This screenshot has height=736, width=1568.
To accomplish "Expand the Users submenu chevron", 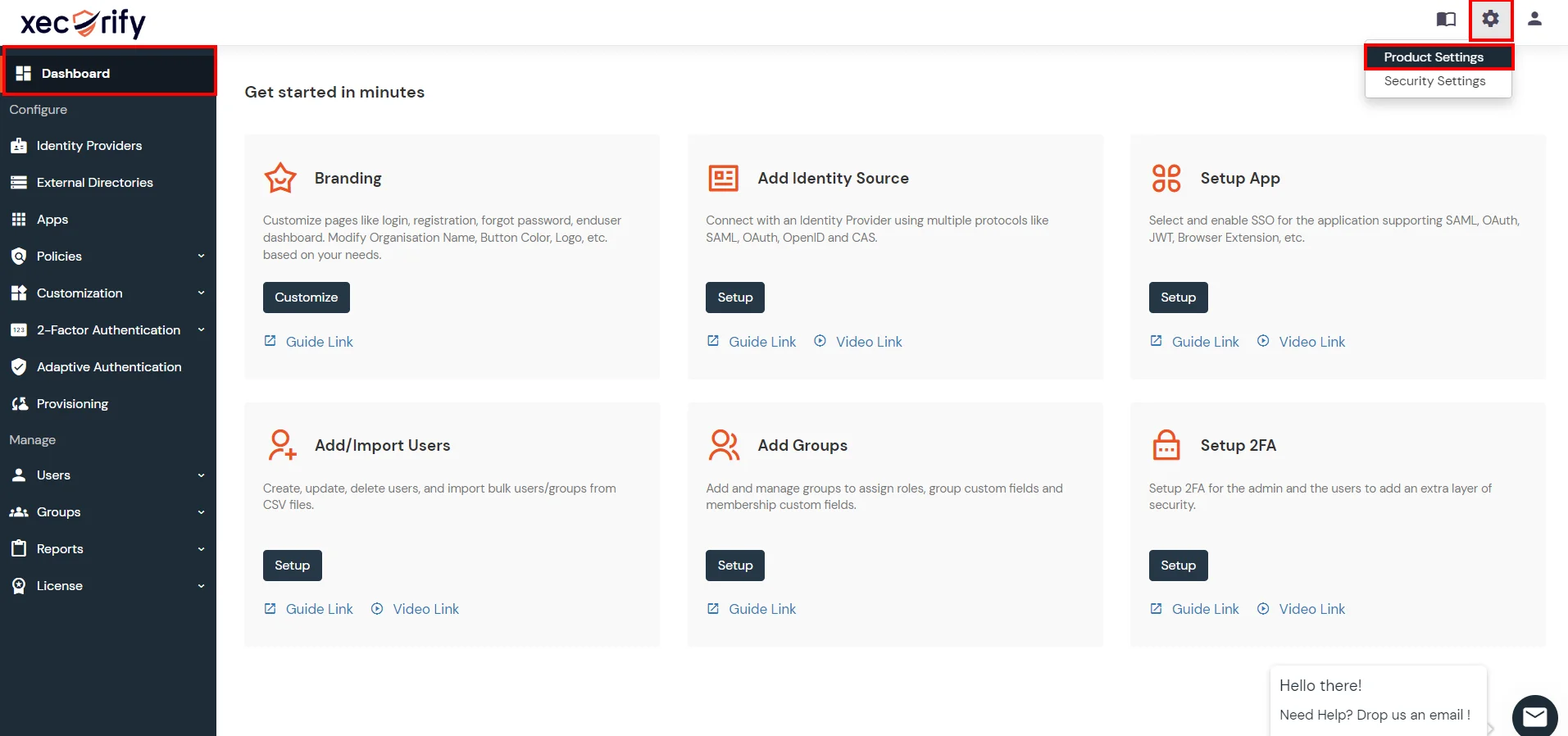I will [201, 475].
